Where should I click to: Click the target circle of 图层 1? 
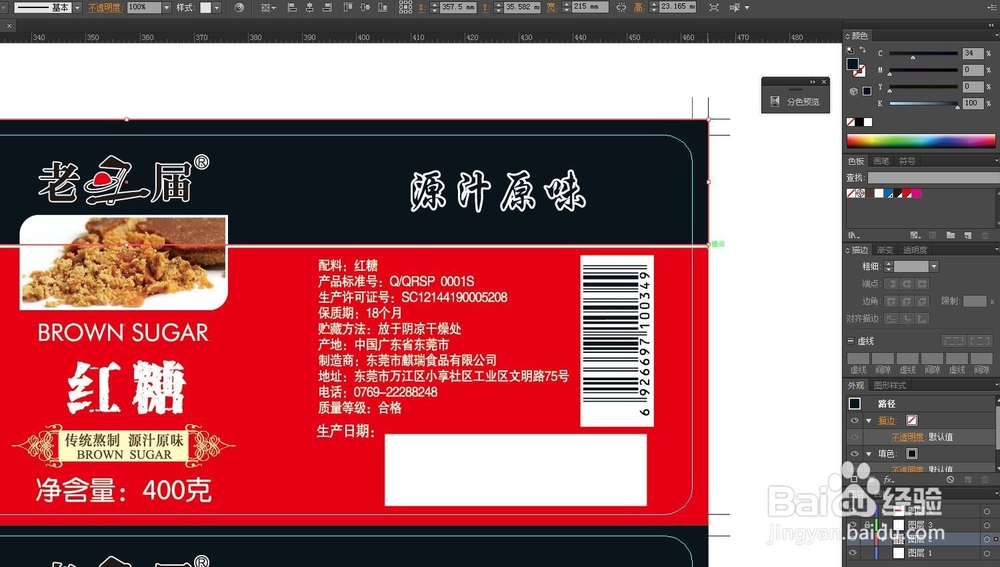click(987, 553)
